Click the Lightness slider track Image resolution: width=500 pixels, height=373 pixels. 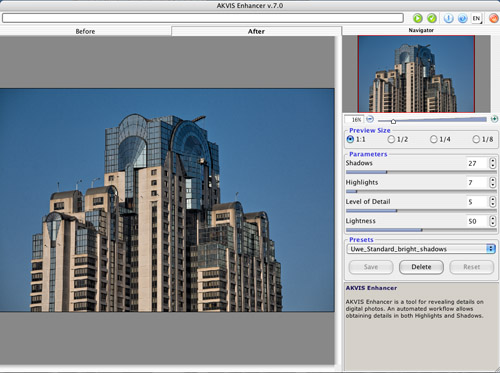(x=421, y=230)
